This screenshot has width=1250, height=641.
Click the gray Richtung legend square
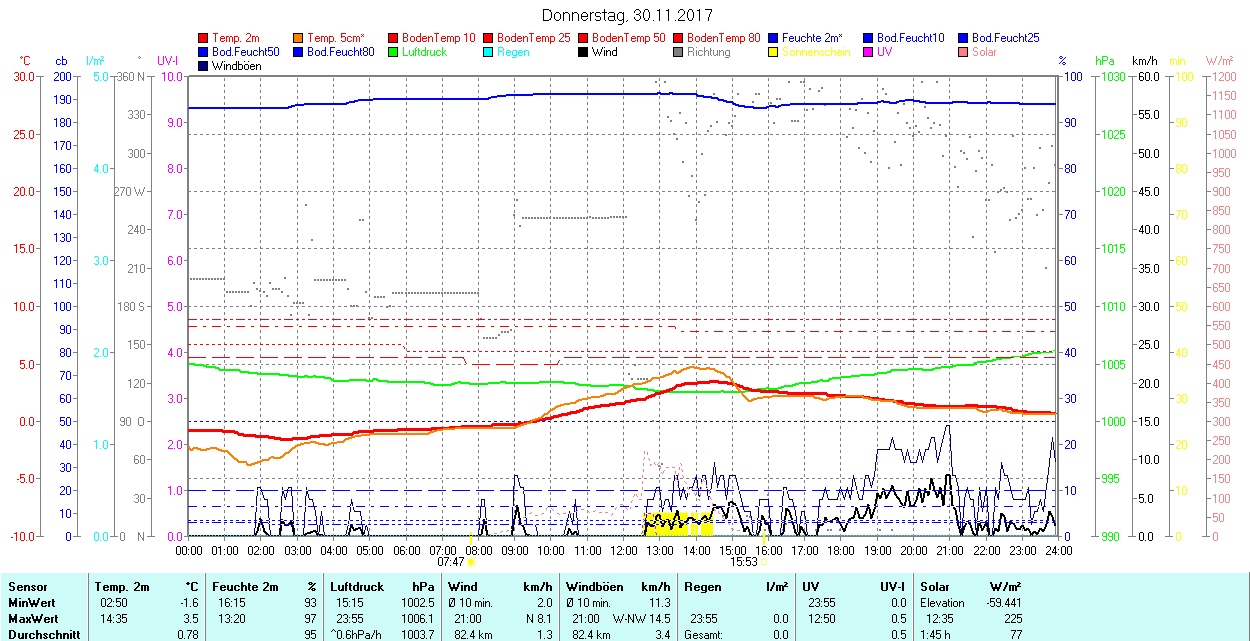click(x=679, y=52)
